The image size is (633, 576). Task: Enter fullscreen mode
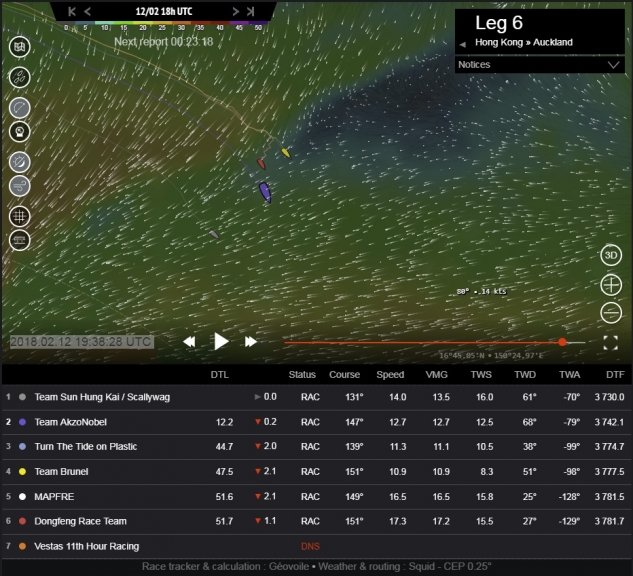pos(610,343)
